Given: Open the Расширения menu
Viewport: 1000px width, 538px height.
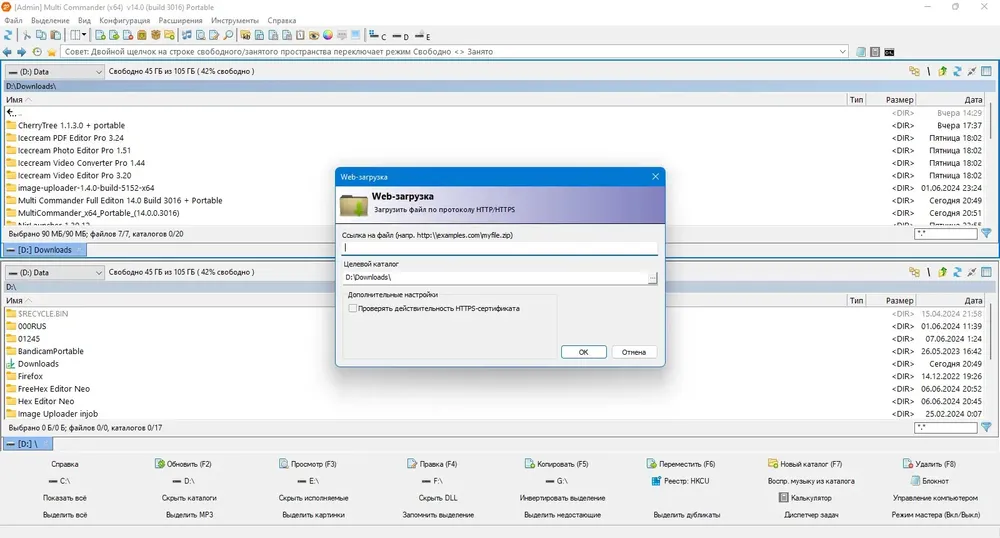Looking at the screenshot, I should coord(180,20).
